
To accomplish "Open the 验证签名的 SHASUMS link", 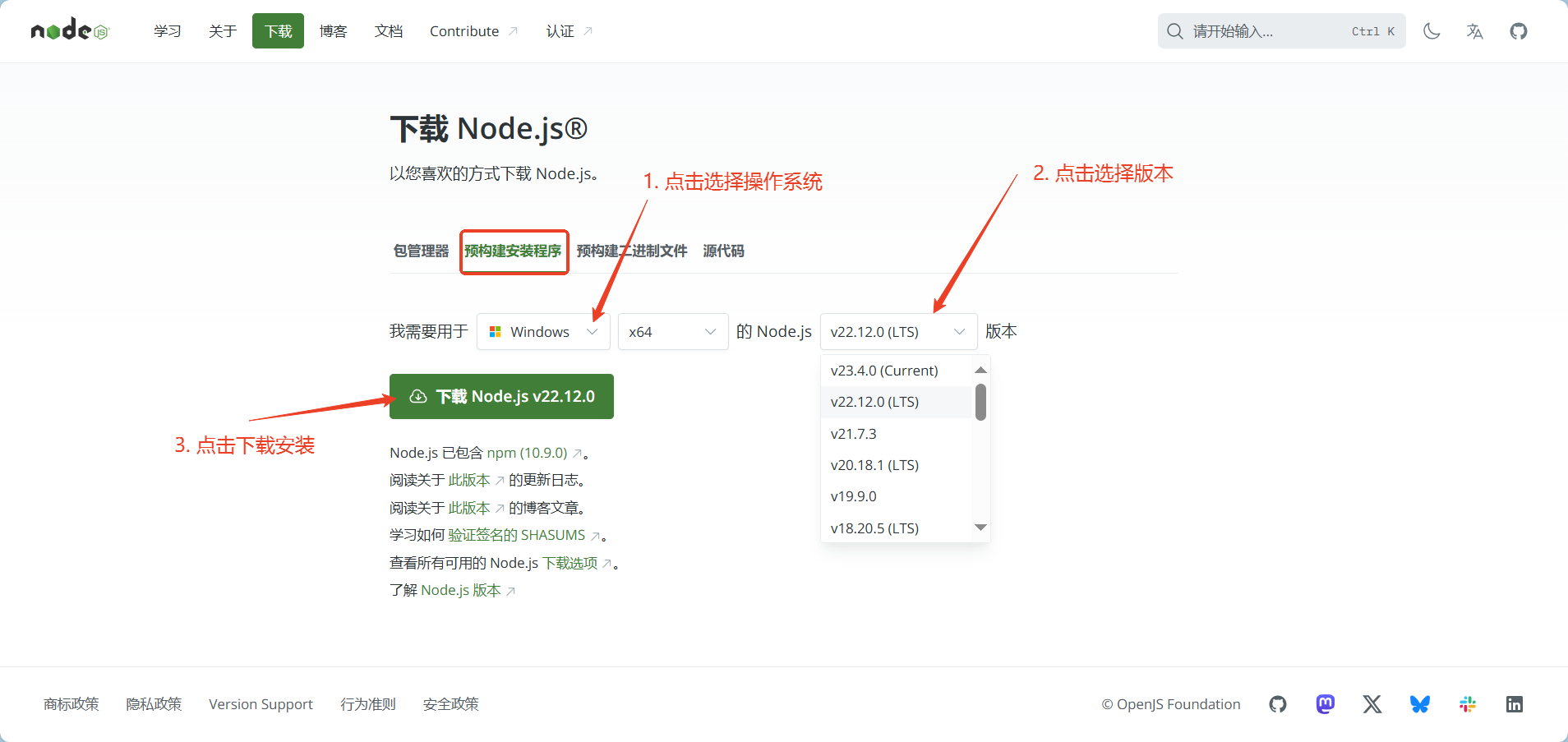I will 516,535.
